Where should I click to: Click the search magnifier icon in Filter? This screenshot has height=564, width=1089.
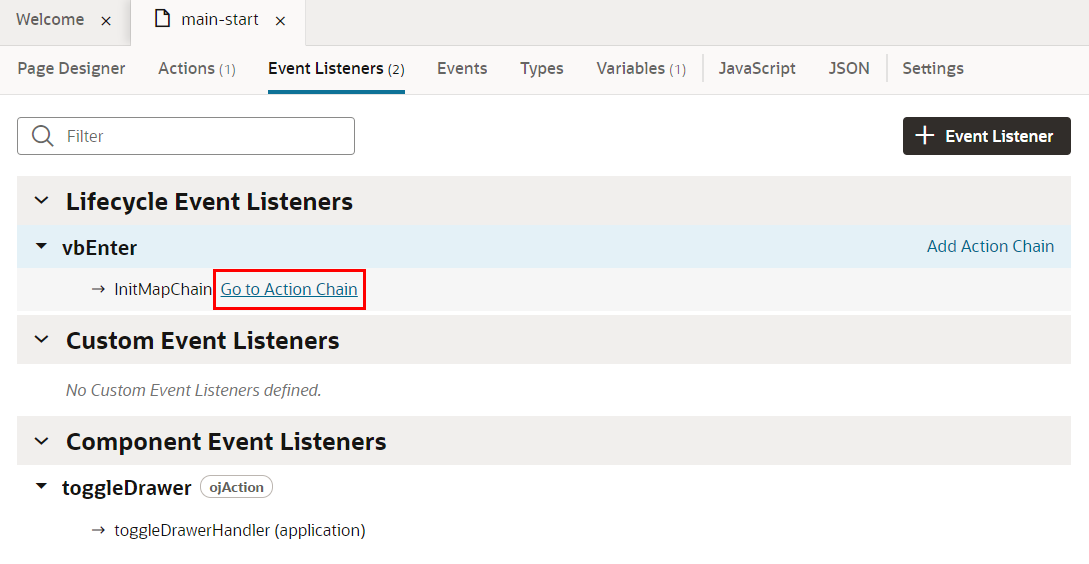point(43,136)
